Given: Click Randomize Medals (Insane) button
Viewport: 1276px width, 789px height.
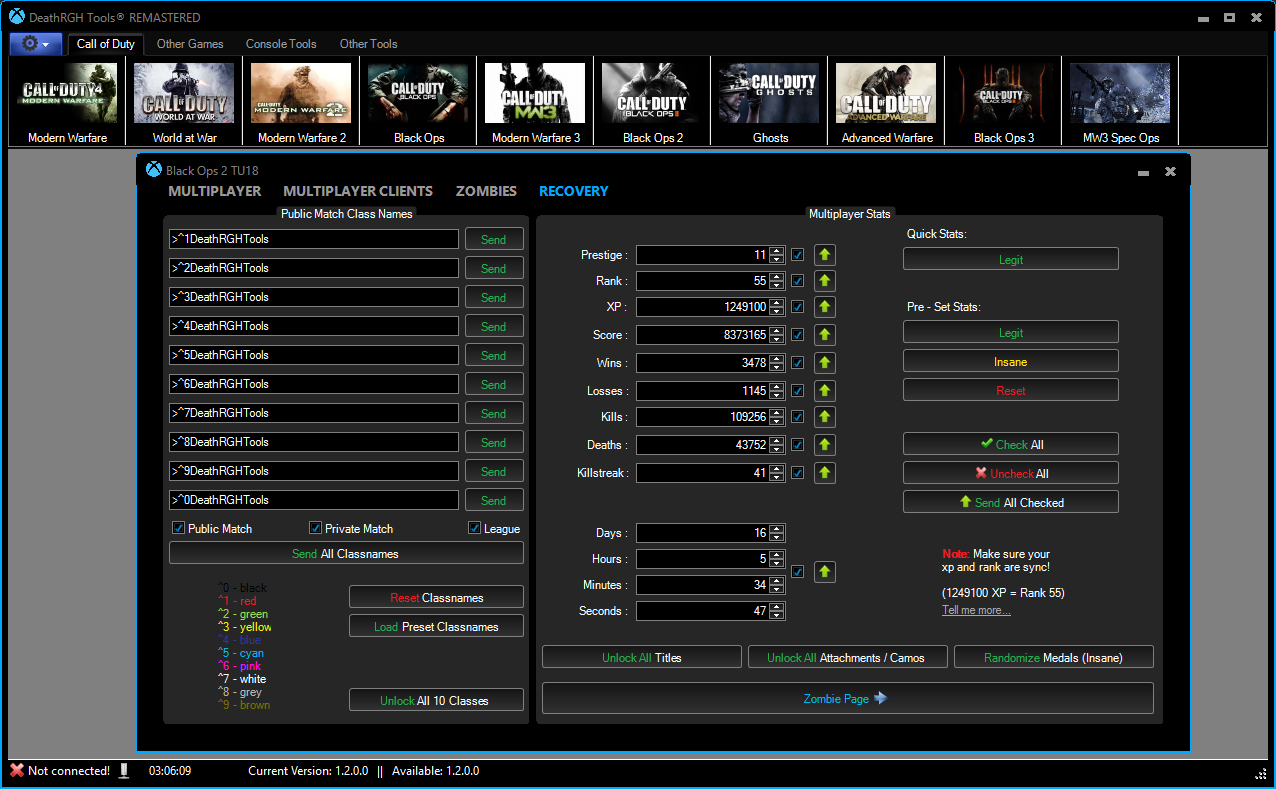Looking at the screenshot, I should pyautogui.click(x=1053, y=657).
